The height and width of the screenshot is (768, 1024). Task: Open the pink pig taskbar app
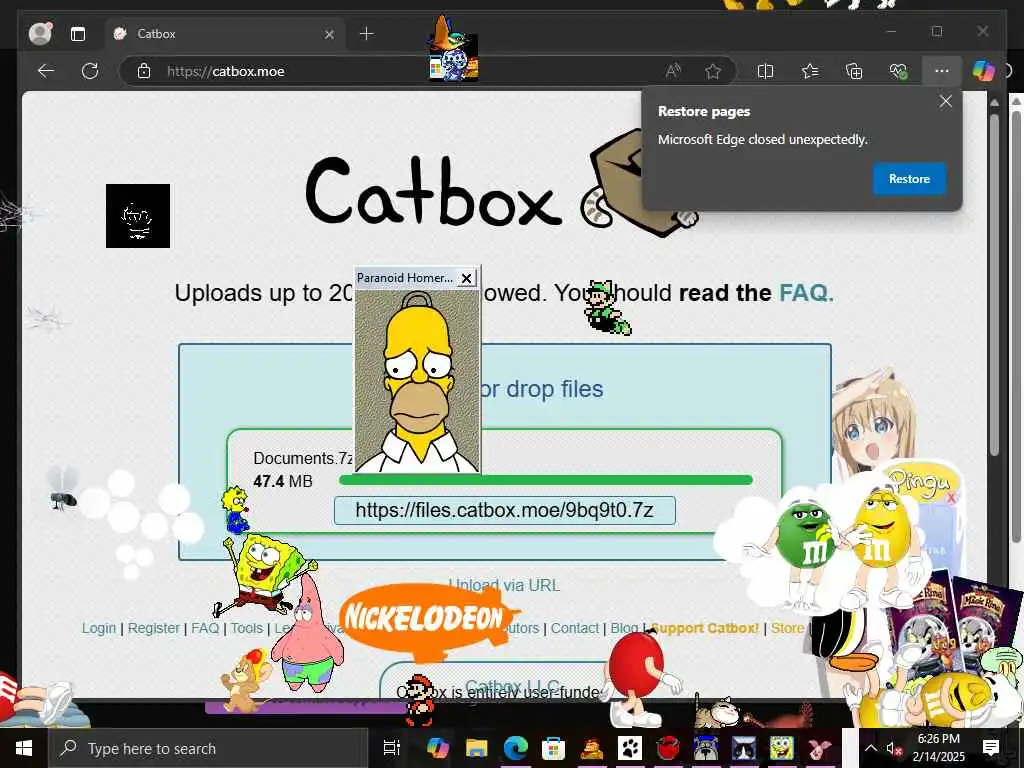(x=819, y=748)
